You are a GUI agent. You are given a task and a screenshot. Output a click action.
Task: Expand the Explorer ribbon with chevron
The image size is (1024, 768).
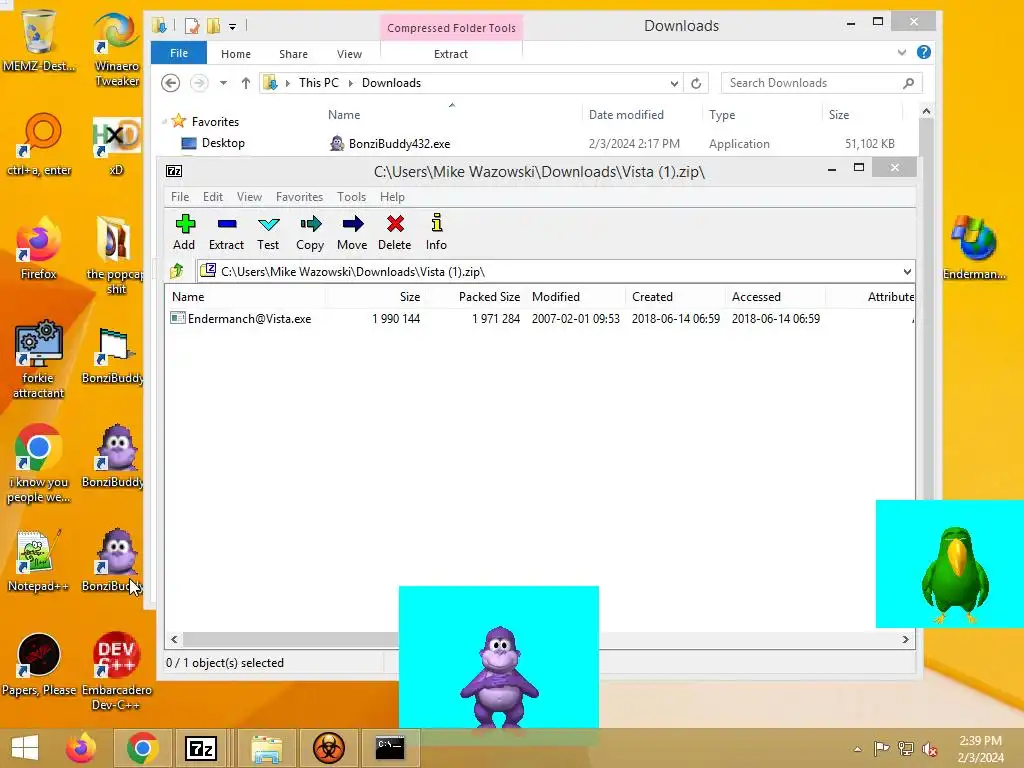point(902,52)
